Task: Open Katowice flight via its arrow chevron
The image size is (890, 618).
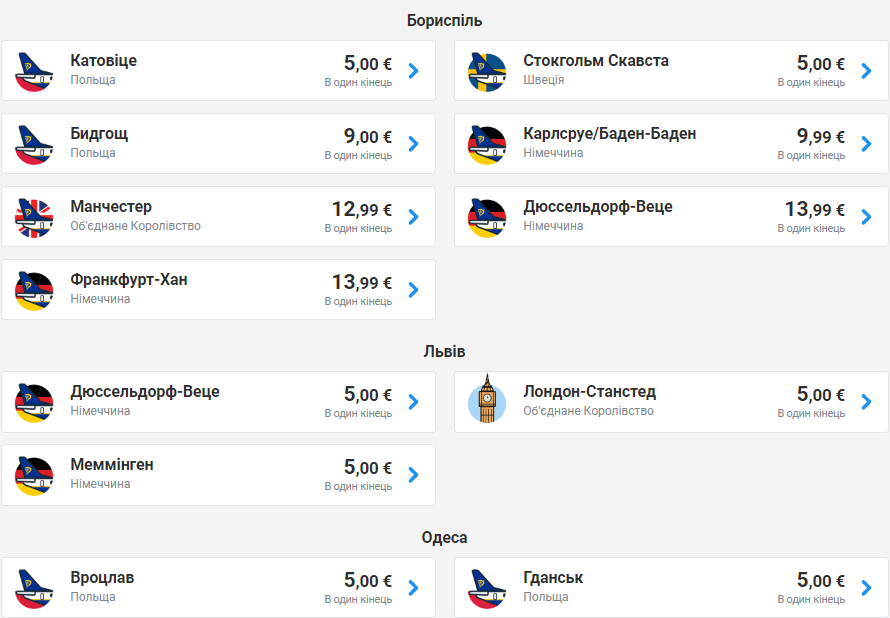Action: click(413, 71)
